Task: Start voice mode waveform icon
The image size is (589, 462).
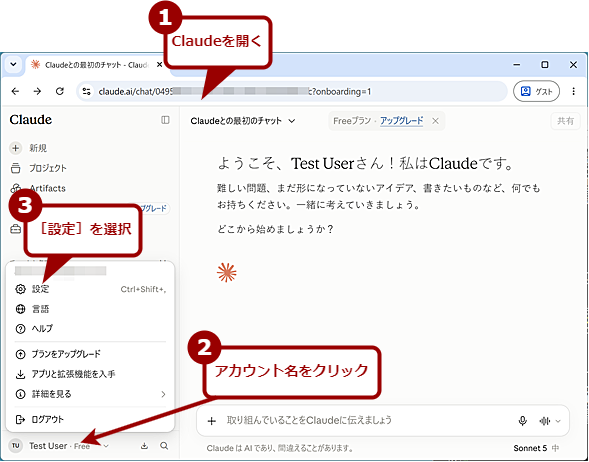Action: [545, 421]
